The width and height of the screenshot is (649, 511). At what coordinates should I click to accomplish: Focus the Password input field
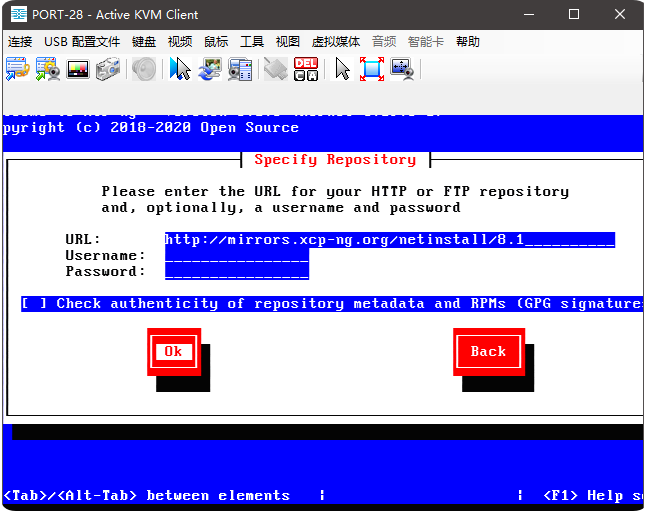tap(237, 272)
